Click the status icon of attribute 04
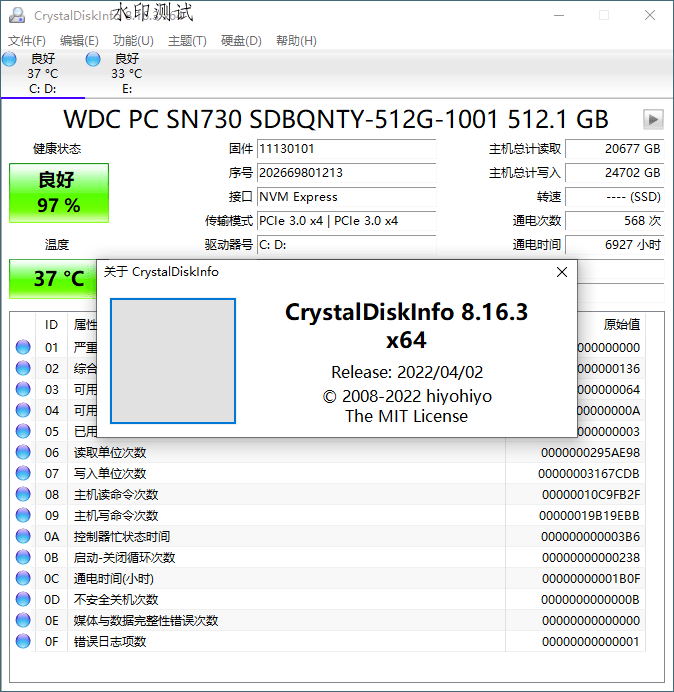This screenshot has width=674, height=692. pyautogui.click(x=23, y=410)
